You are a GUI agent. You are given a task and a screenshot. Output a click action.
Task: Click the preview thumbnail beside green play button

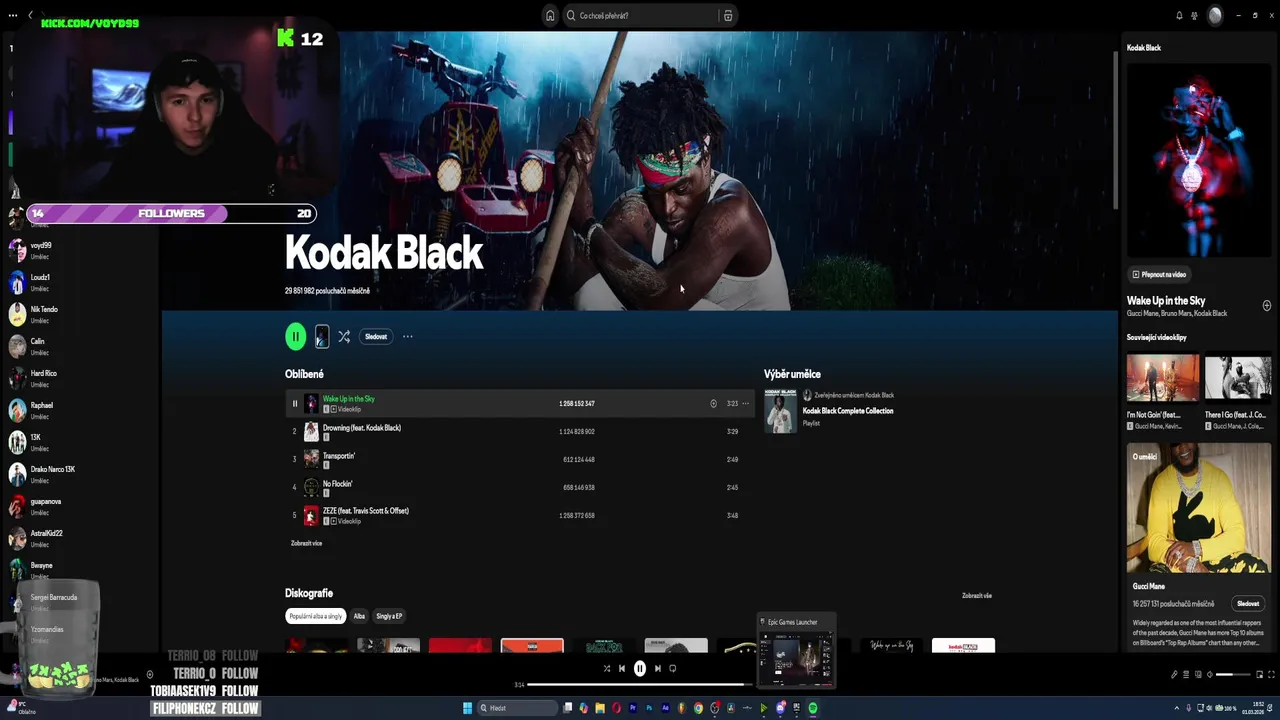[322, 337]
